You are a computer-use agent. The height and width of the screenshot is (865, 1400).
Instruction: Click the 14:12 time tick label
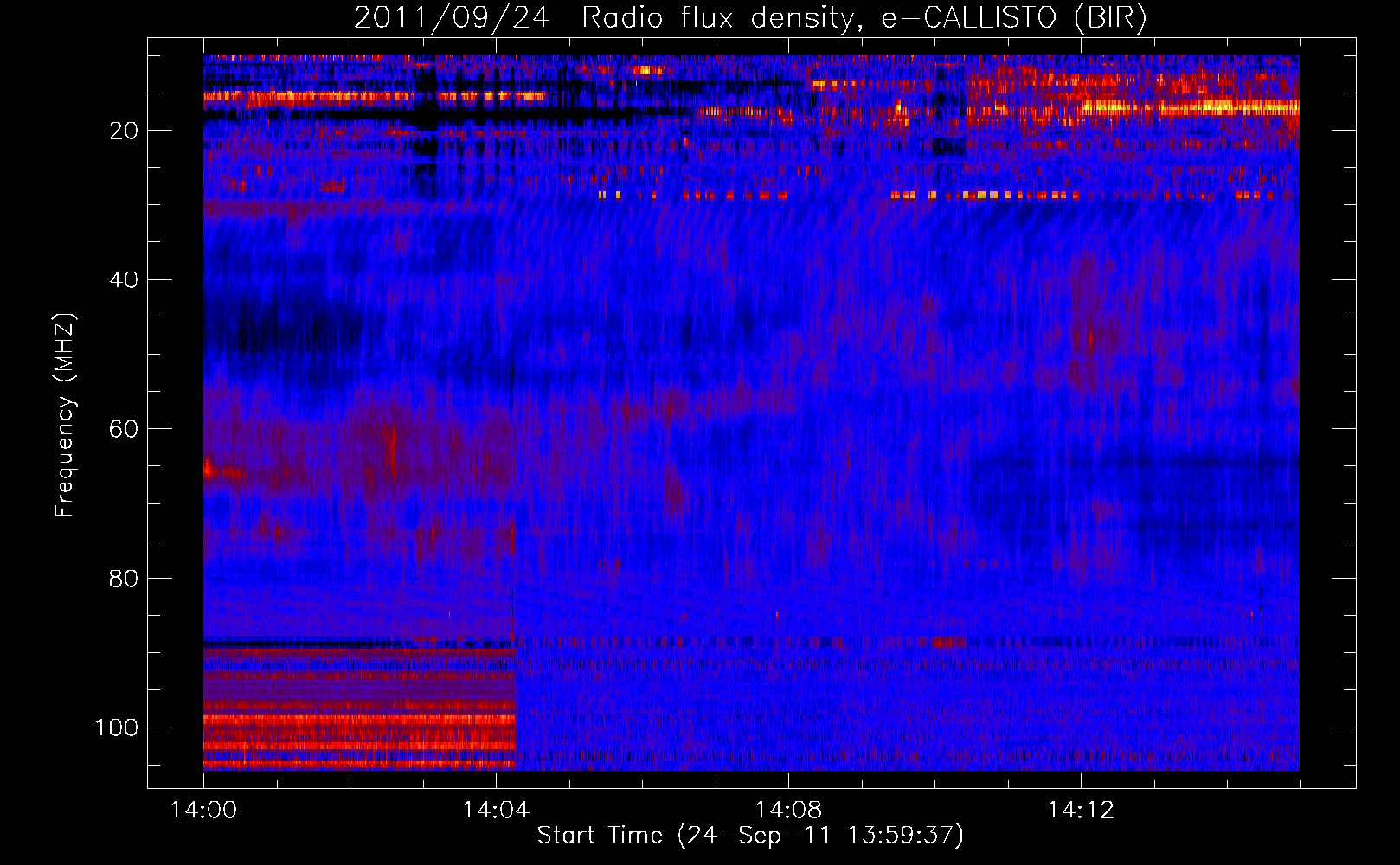click(x=1081, y=811)
